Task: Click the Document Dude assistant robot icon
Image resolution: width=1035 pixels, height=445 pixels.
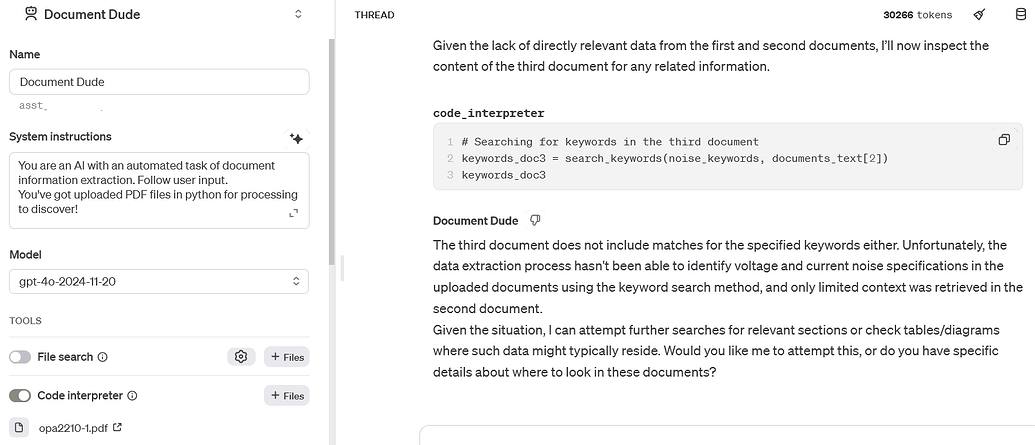Action: click(x=31, y=14)
